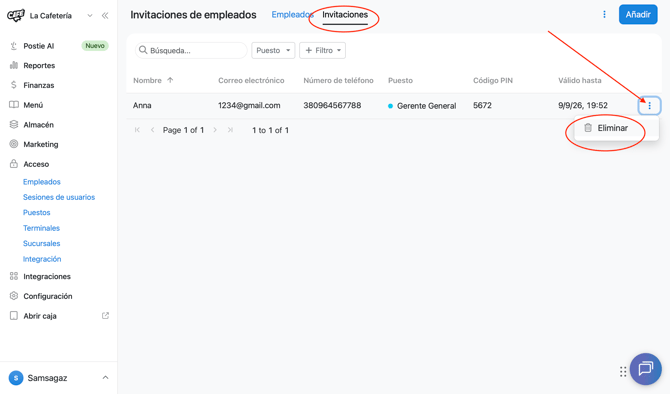Click PIN code 5672
This screenshot has width=670, height=394.
coord(482,106)
